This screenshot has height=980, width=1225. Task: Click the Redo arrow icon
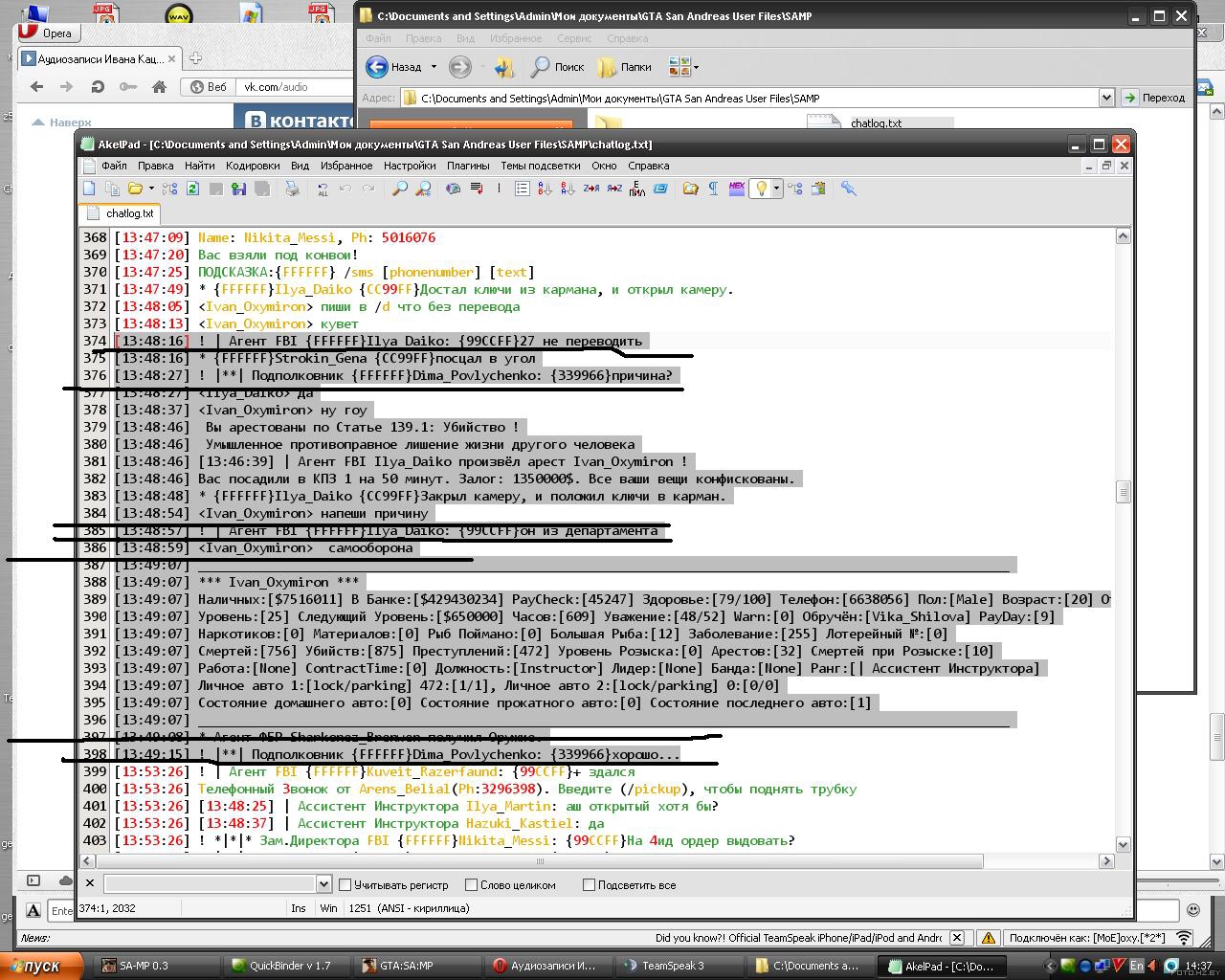(x=368, y=189)
